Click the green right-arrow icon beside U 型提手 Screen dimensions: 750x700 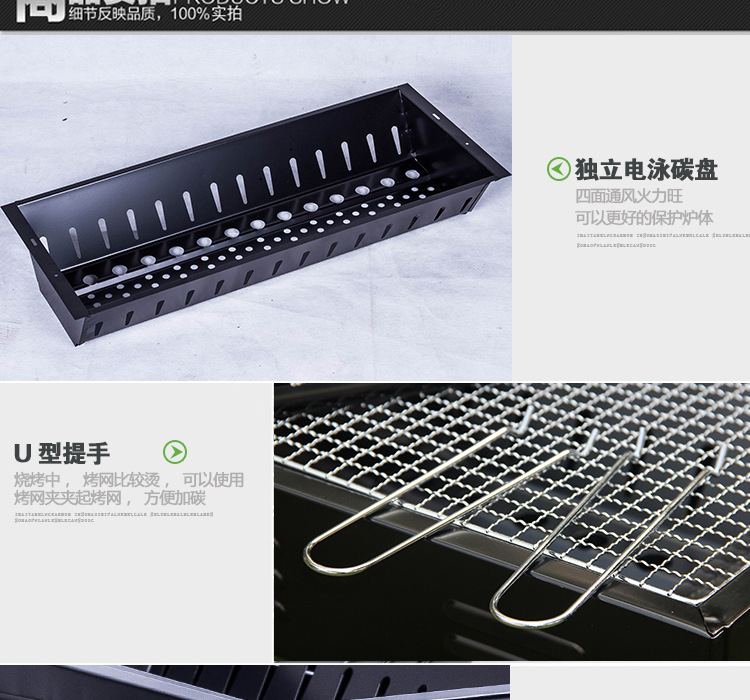(175, 452)
